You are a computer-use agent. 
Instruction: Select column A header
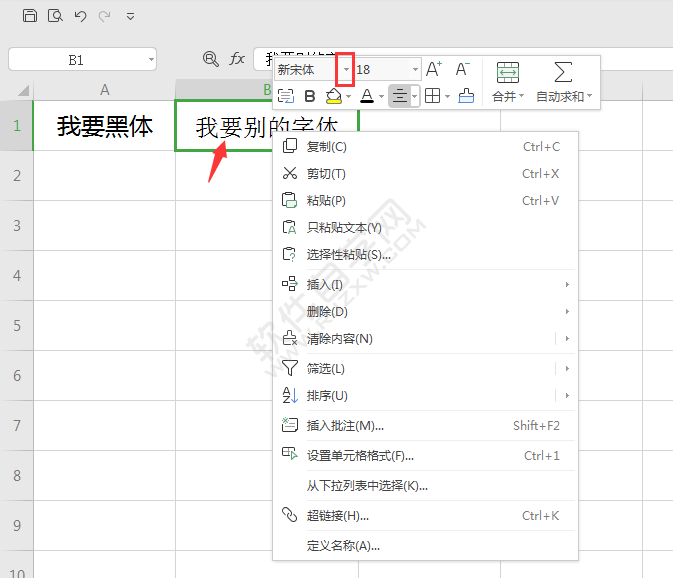click(x=104, y=90)
